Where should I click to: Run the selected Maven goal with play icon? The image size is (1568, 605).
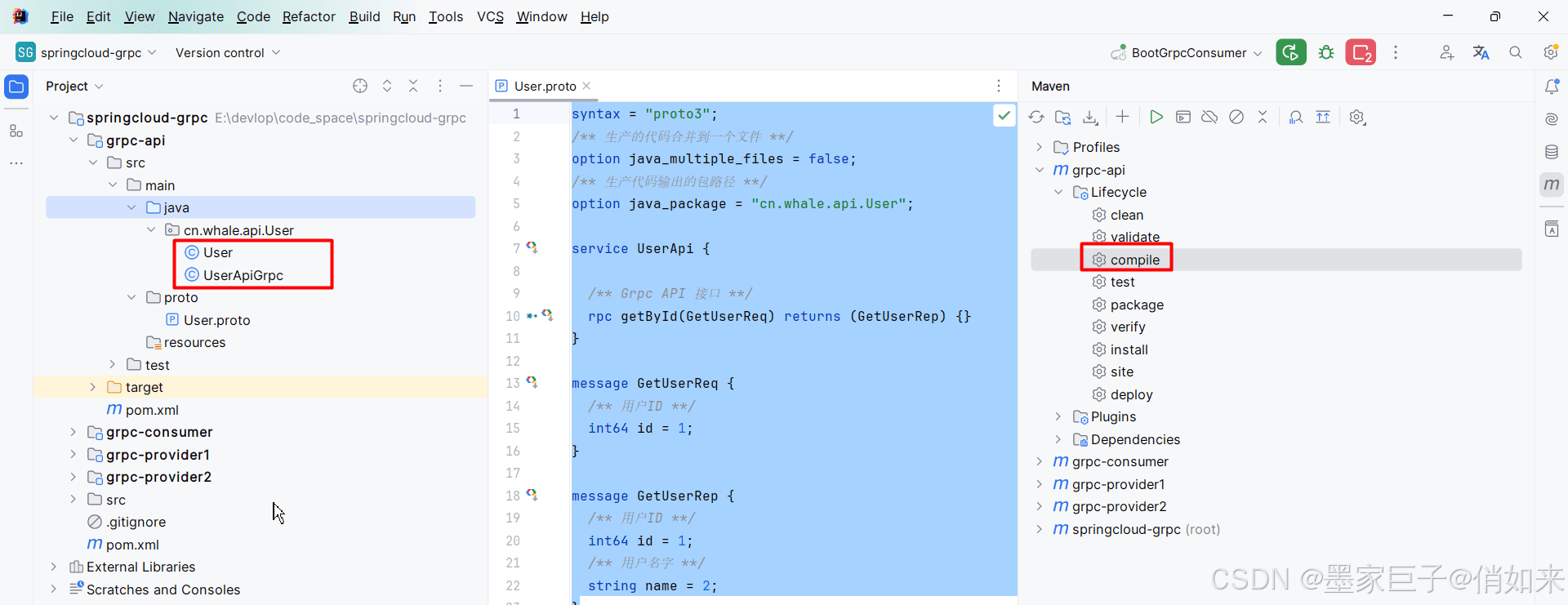[x=1156, y=118]
